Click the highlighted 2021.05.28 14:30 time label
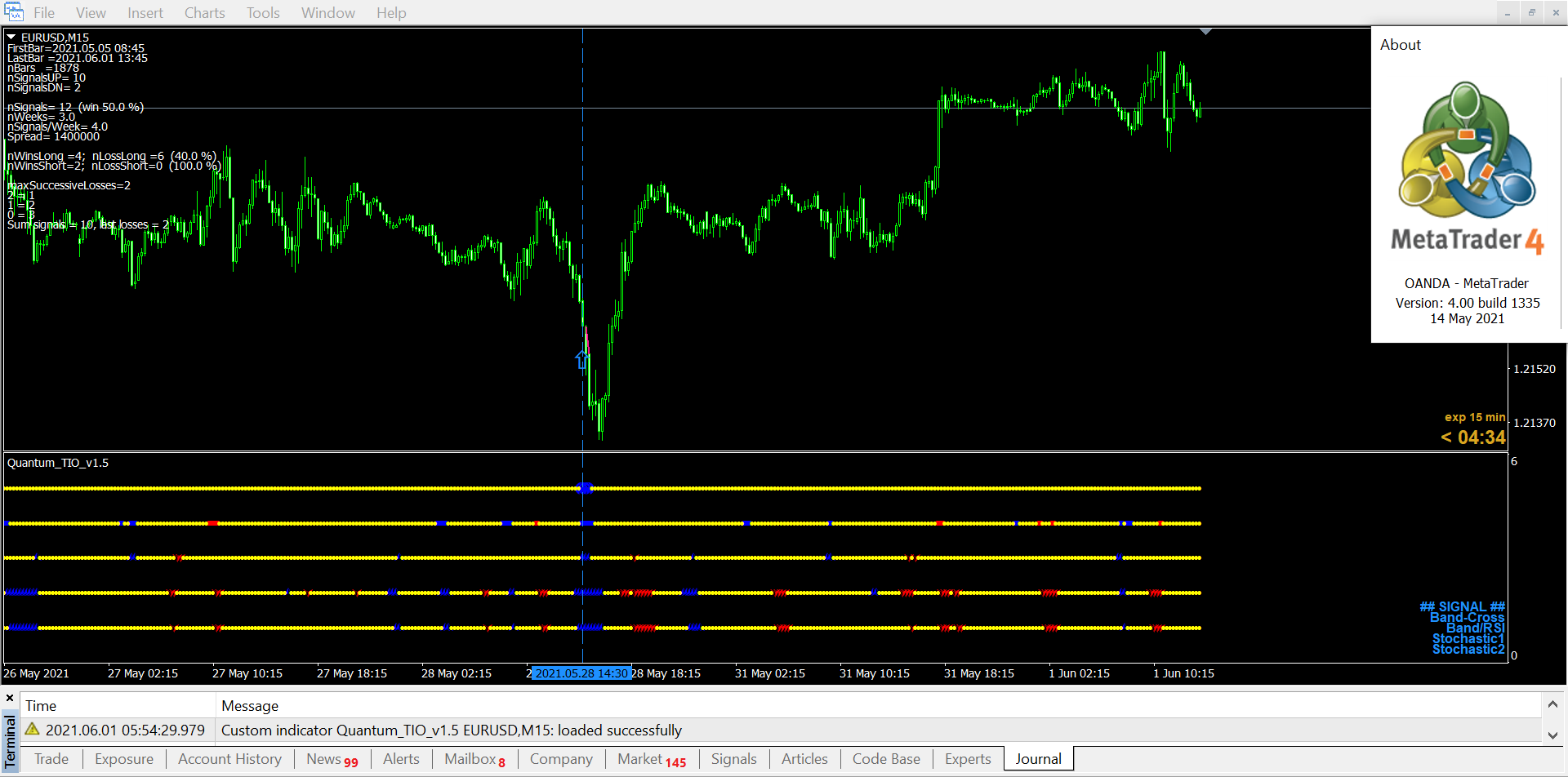Viewport: 1568px width, 777px height. point(581,673)
